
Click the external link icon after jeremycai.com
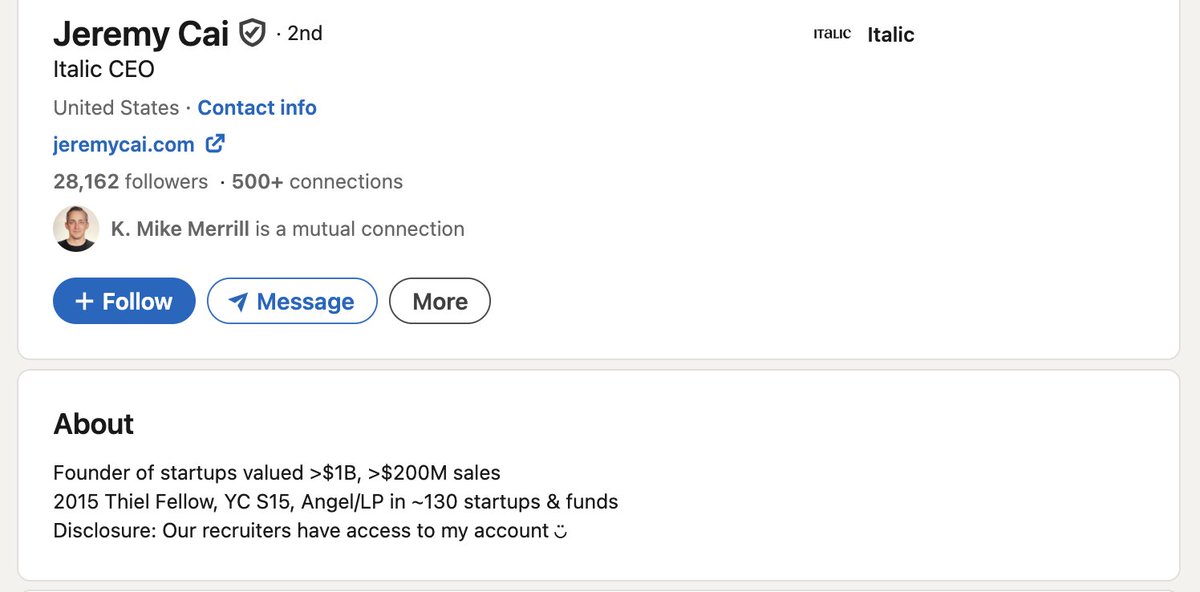point(215,144)
